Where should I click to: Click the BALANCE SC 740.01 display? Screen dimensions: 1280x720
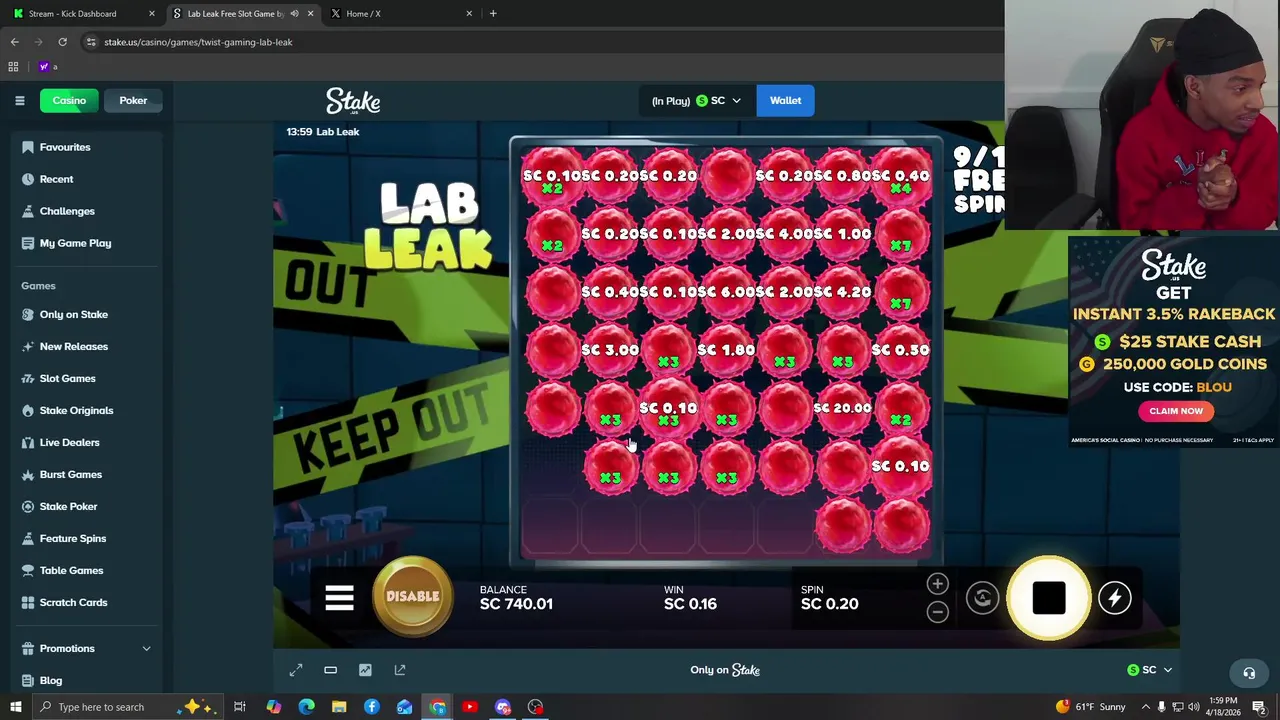[x=516, y=598]
